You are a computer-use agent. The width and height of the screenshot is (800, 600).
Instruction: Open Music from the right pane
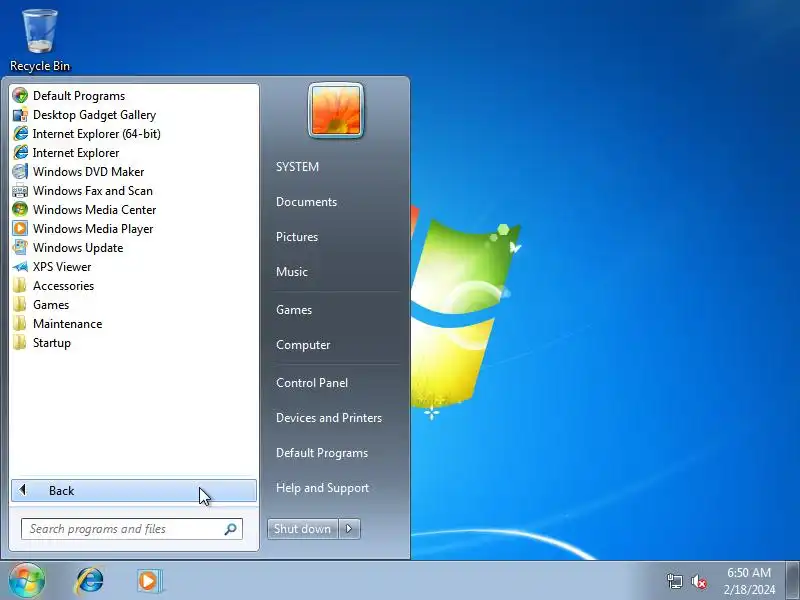tap(292, 272)
